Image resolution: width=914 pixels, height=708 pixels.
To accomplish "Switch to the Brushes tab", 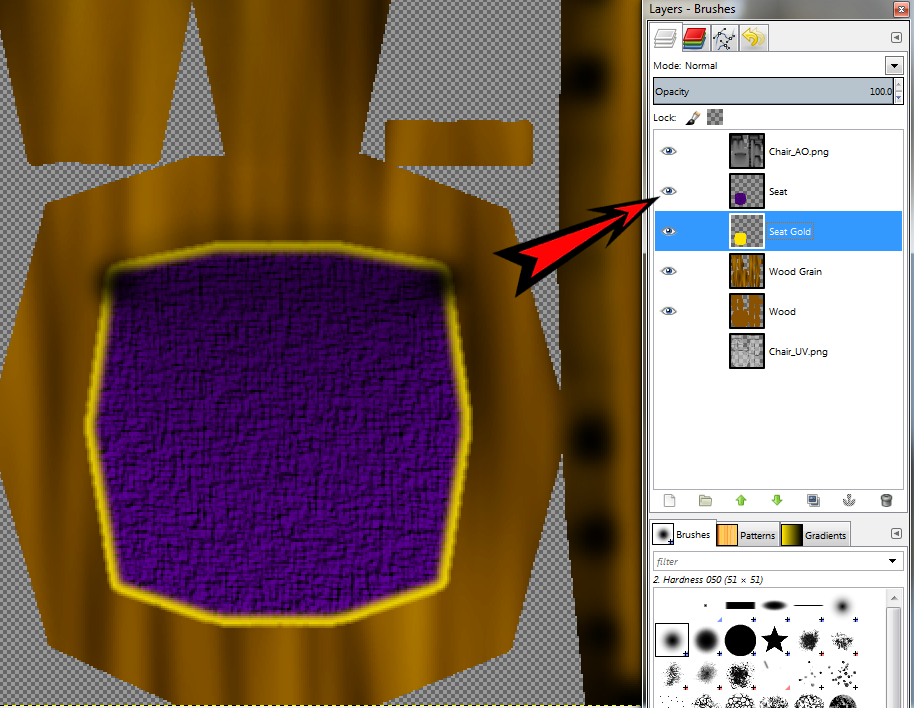I will coord(683,534).
